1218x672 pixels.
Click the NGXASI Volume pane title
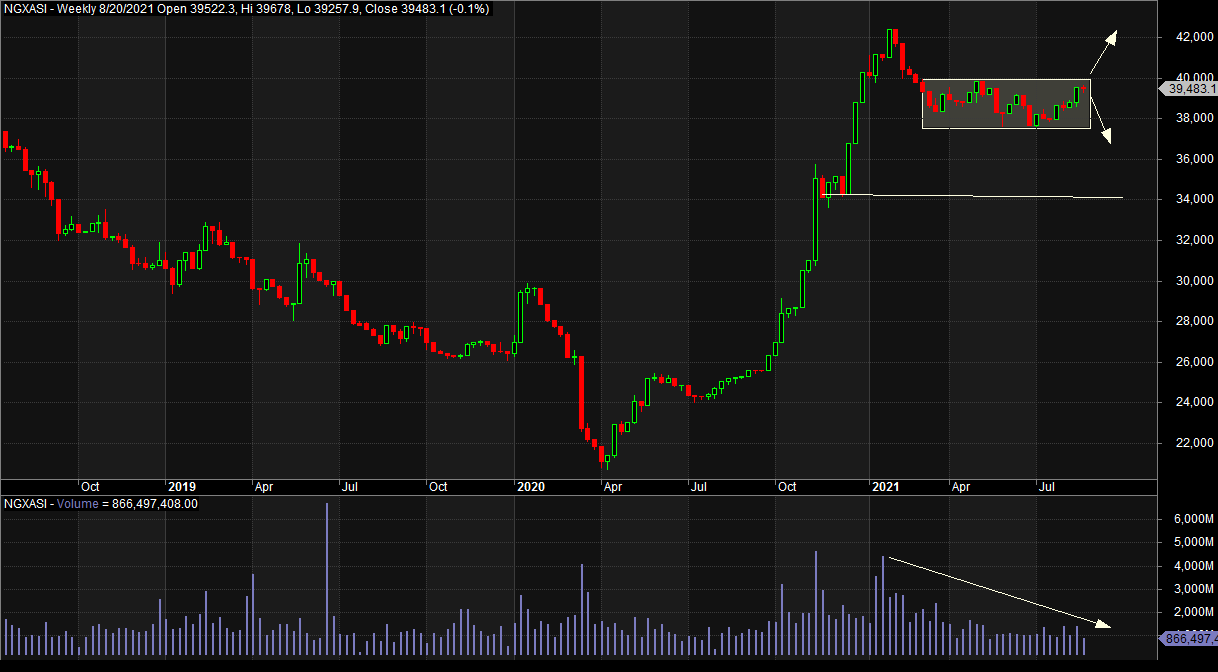point(100,504)
